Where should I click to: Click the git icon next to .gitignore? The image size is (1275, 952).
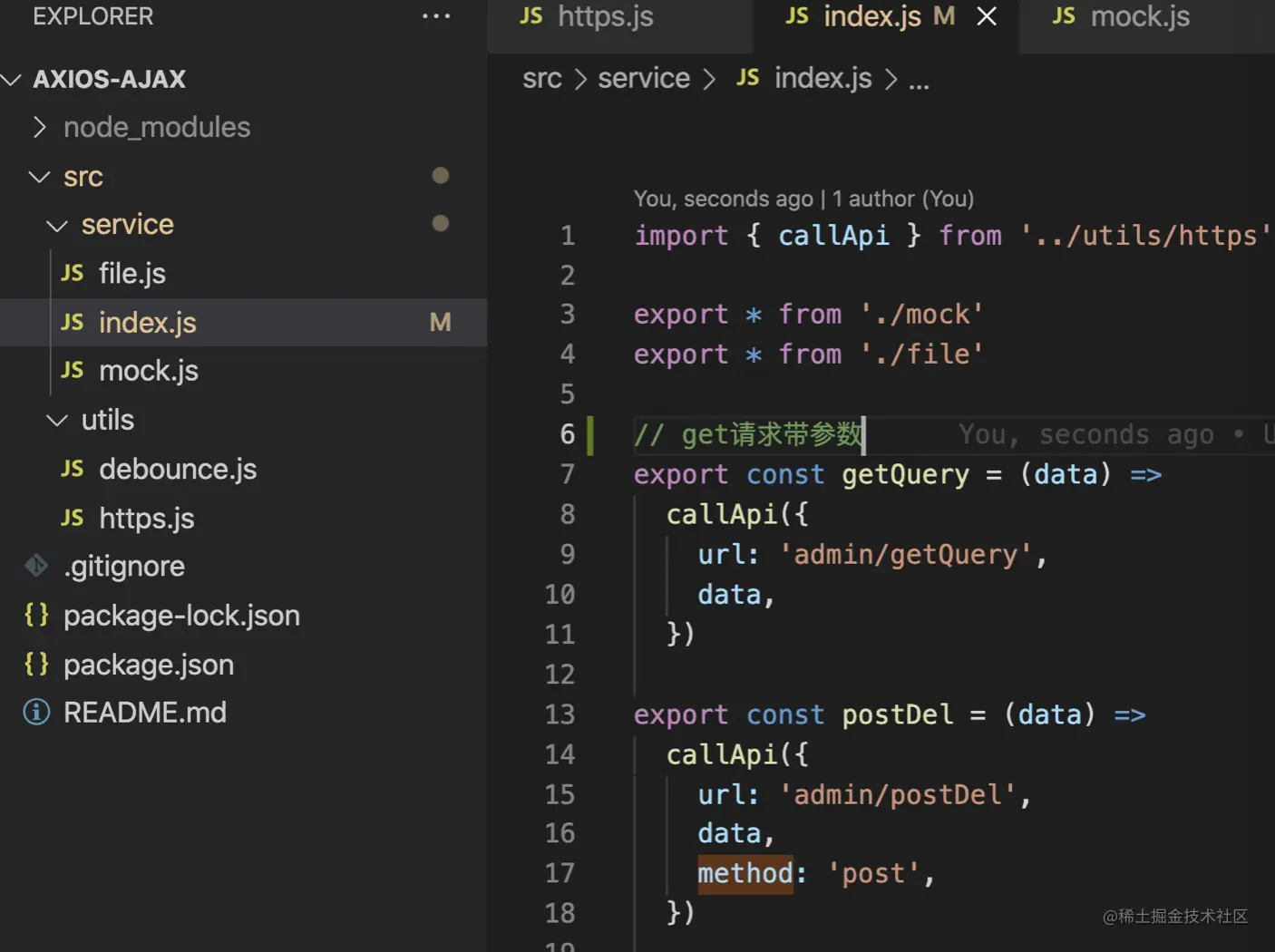tap(36, 566)
